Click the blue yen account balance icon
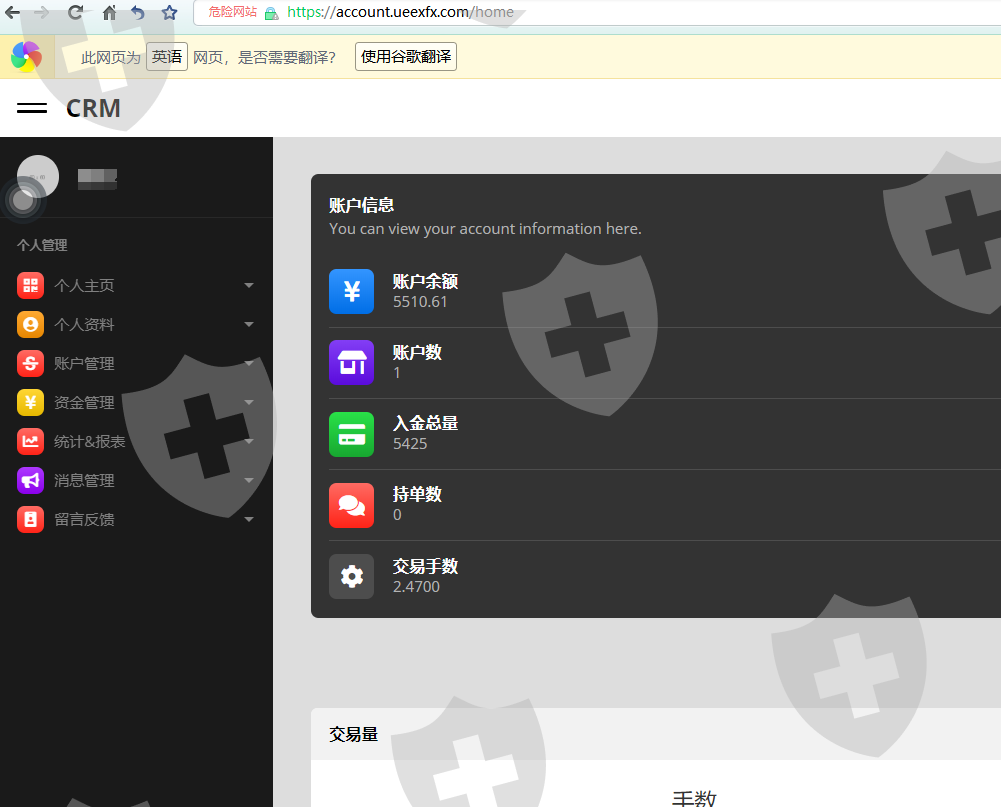Image resolution: width=1001 pixels, height=807 pixels. 351,291
